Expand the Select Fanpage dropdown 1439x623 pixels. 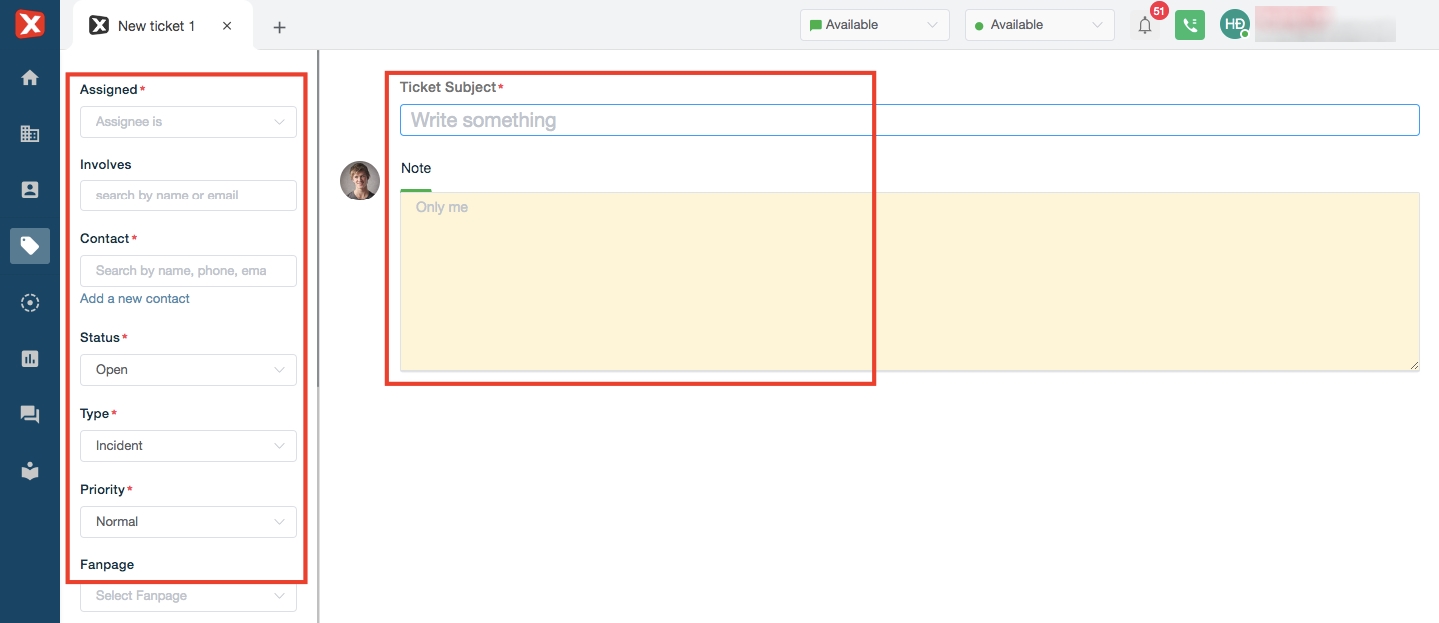(188, 596)
